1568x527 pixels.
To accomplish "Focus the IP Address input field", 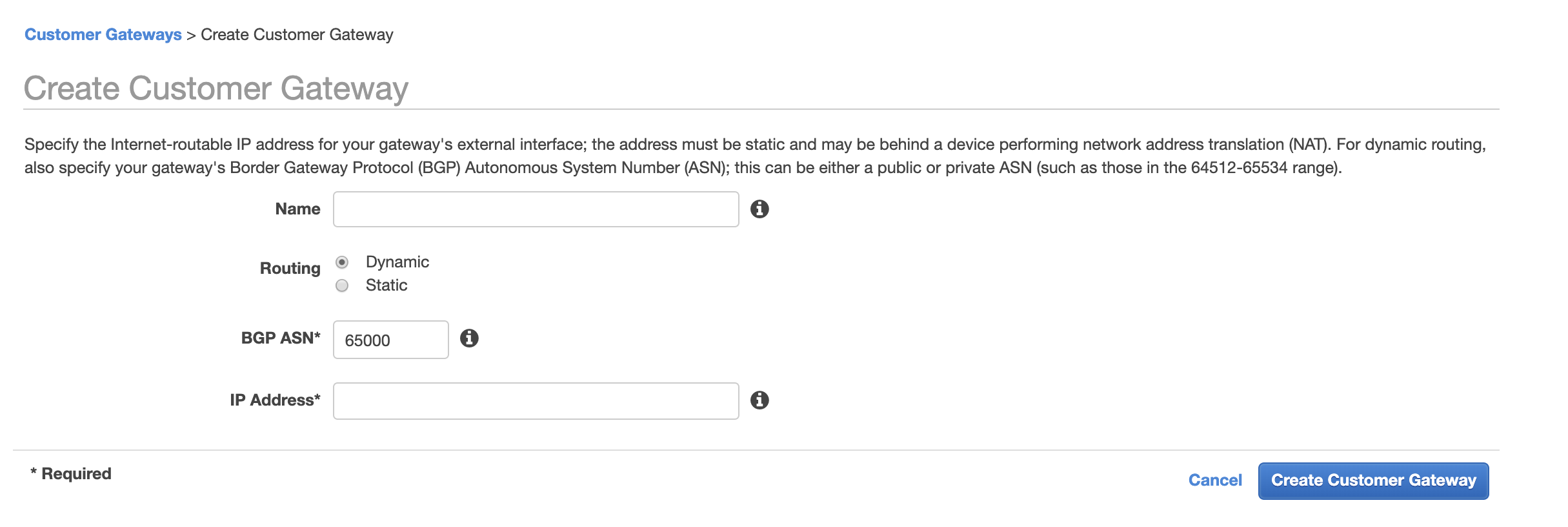I will [x=536, y=401].
